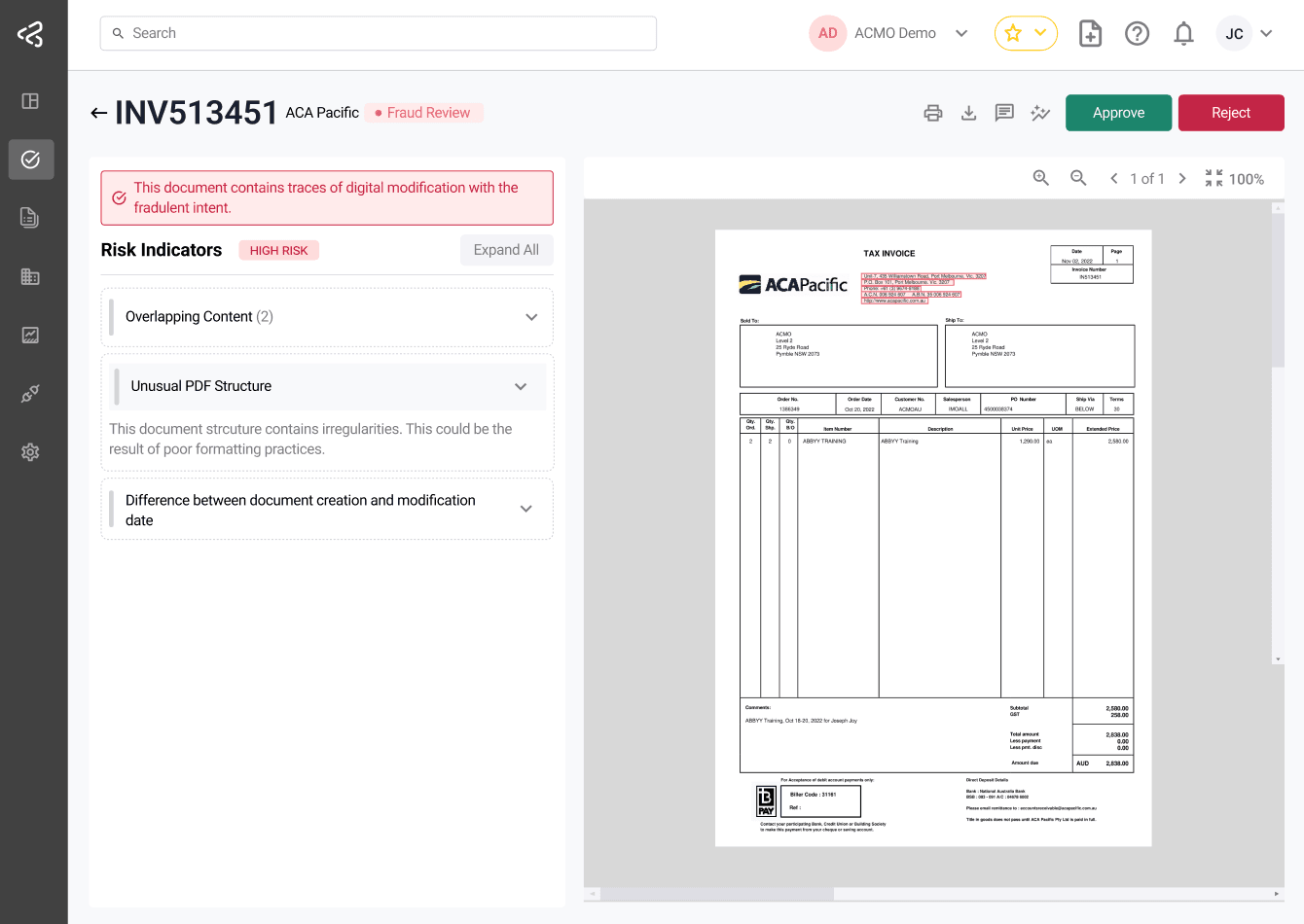
Task: Open the analytics chart sidebar icon
Action: tap(30, 335)
